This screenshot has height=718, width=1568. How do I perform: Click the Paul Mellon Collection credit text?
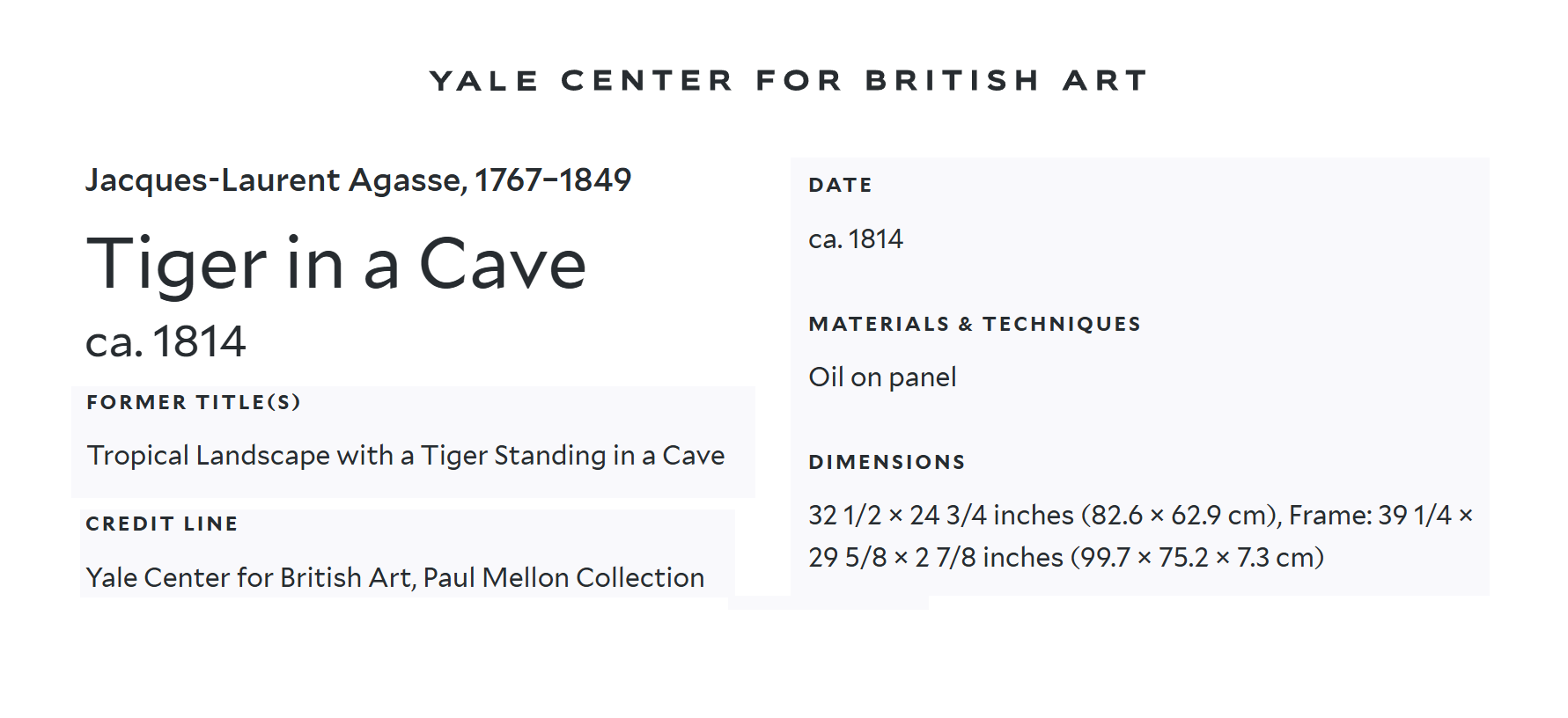coord(563,578)
